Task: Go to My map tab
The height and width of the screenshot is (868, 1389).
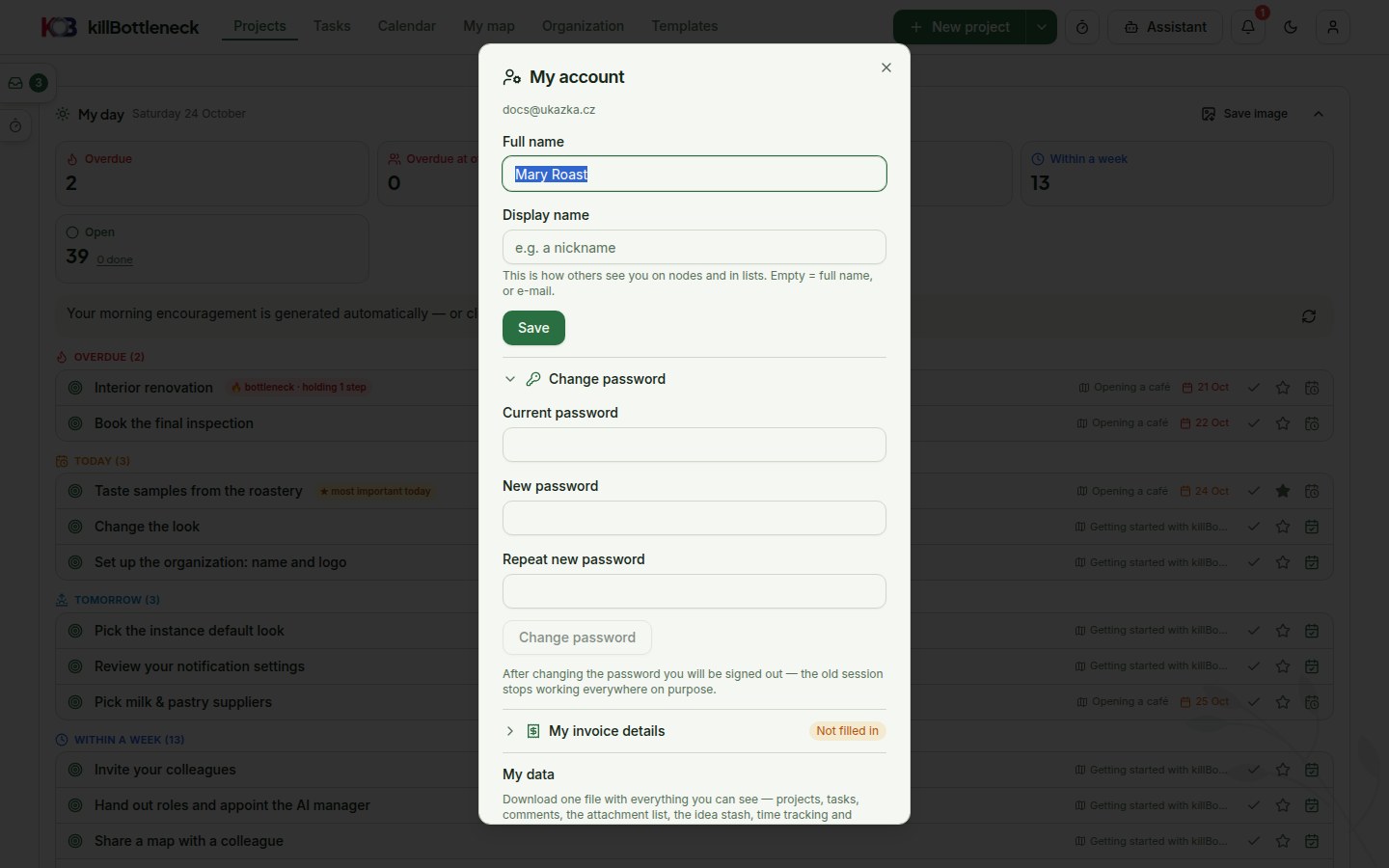Action: pyautogui.click(x=489, y=26)
